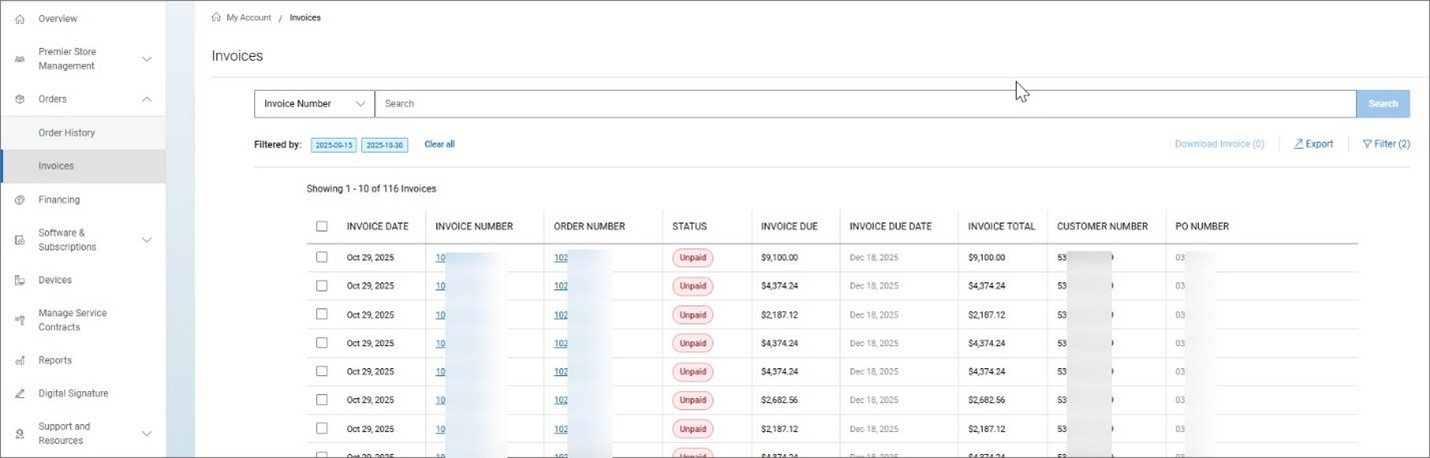1430x458 pixels.
Task: Click the Software & Subscriptions icon
Action: pos(20,240)
